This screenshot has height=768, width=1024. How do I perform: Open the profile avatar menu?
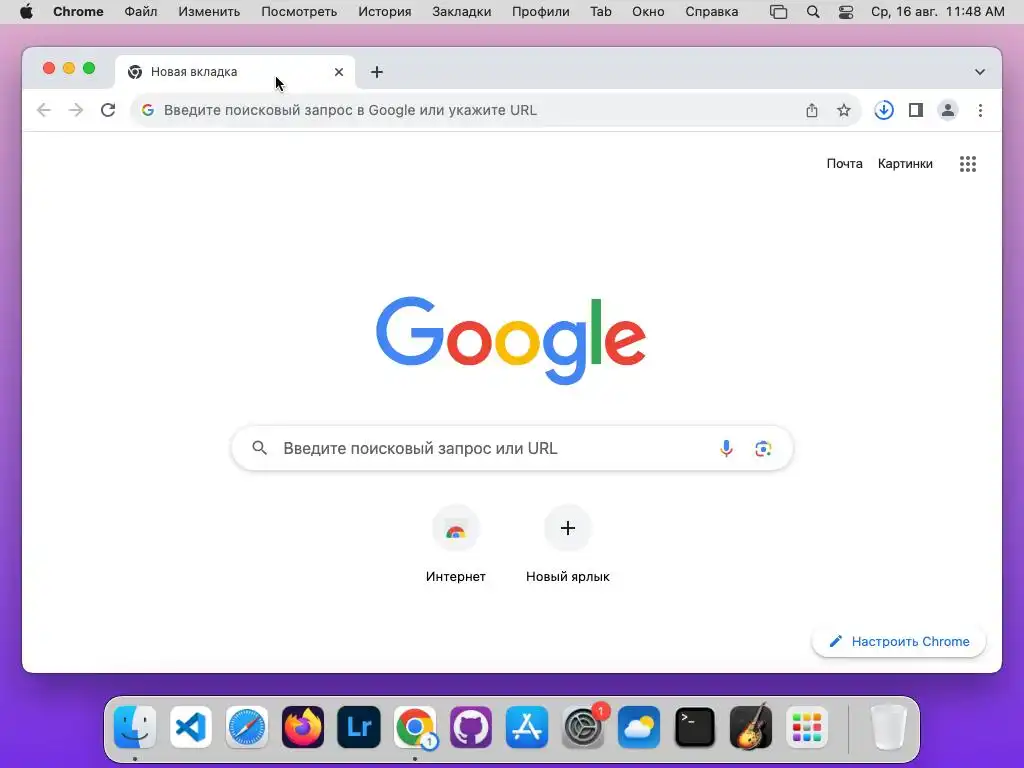[x=948, y=110]
